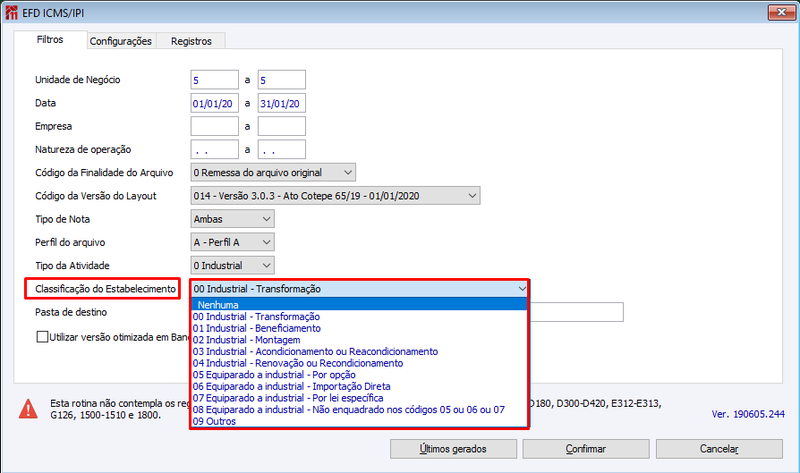Select the 09 Outros option

point(359,421)
